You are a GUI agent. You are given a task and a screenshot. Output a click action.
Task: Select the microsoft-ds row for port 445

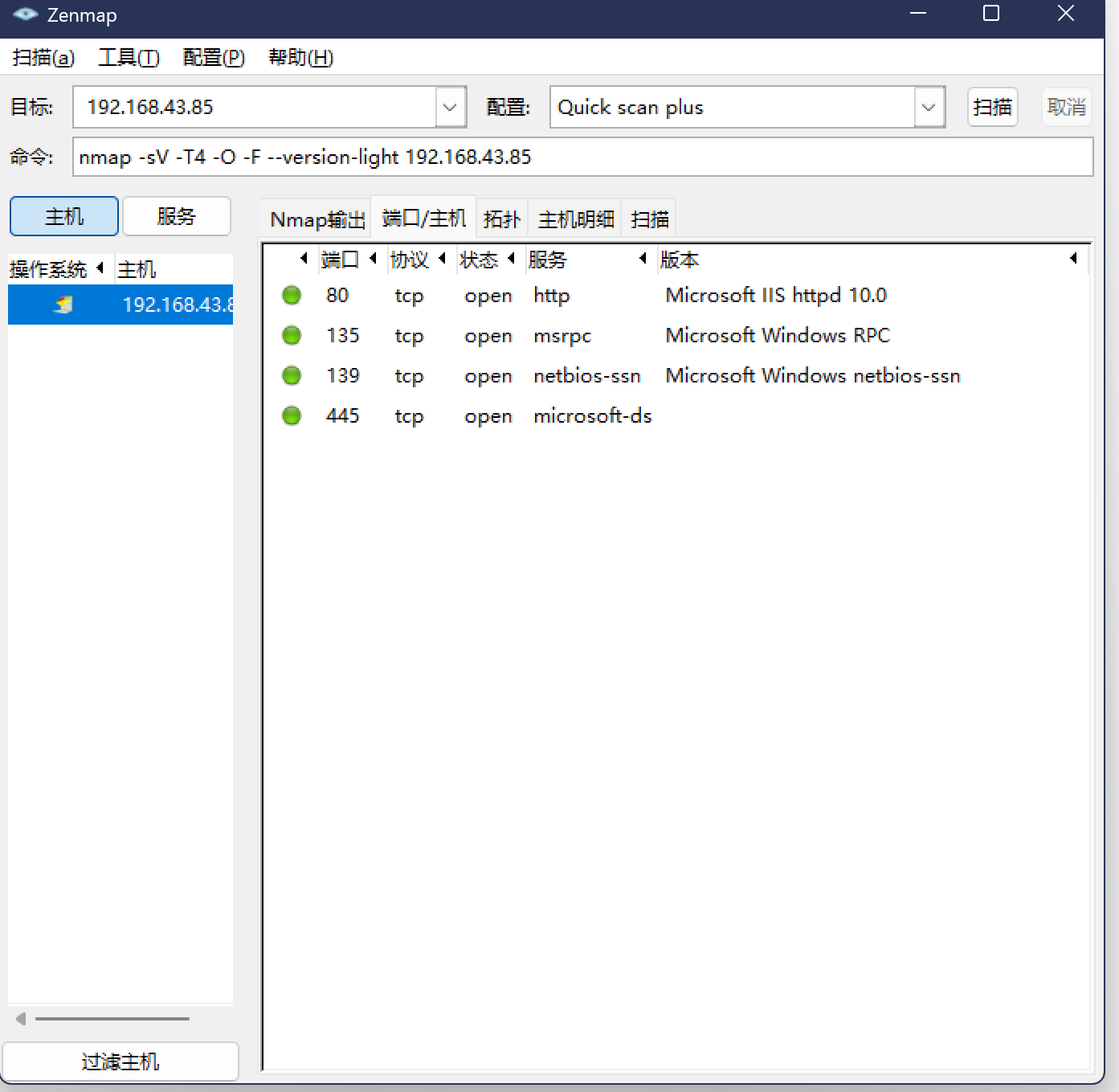point(592,416)
